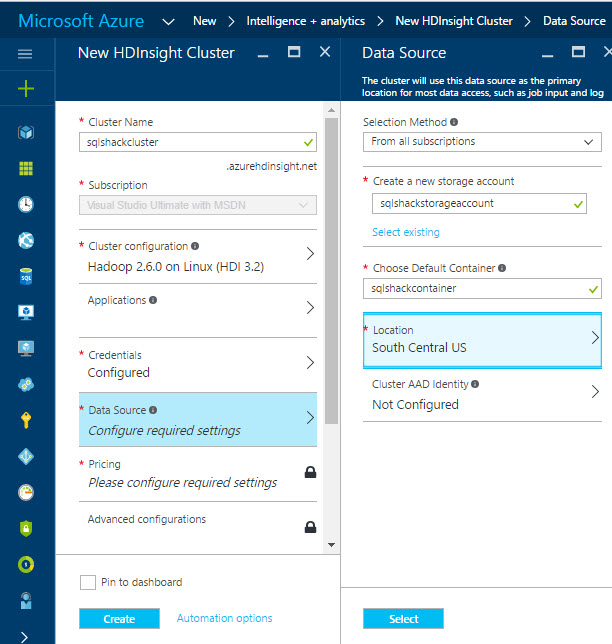Click the Select existing link
This screenshot has height=644, width=612.
[406, 232]
